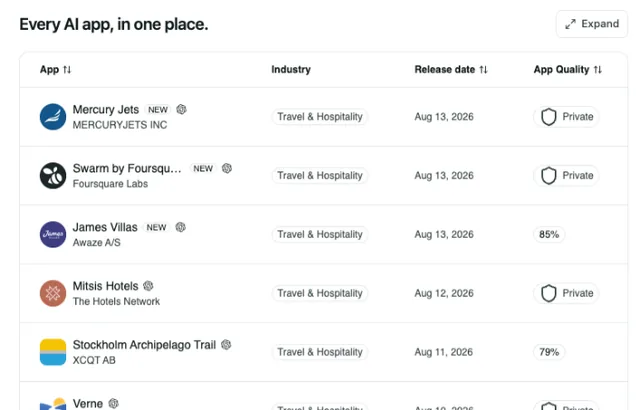Open the Mitsis Hotels app name
Viewport: 640px width, 410px height.
105,286
